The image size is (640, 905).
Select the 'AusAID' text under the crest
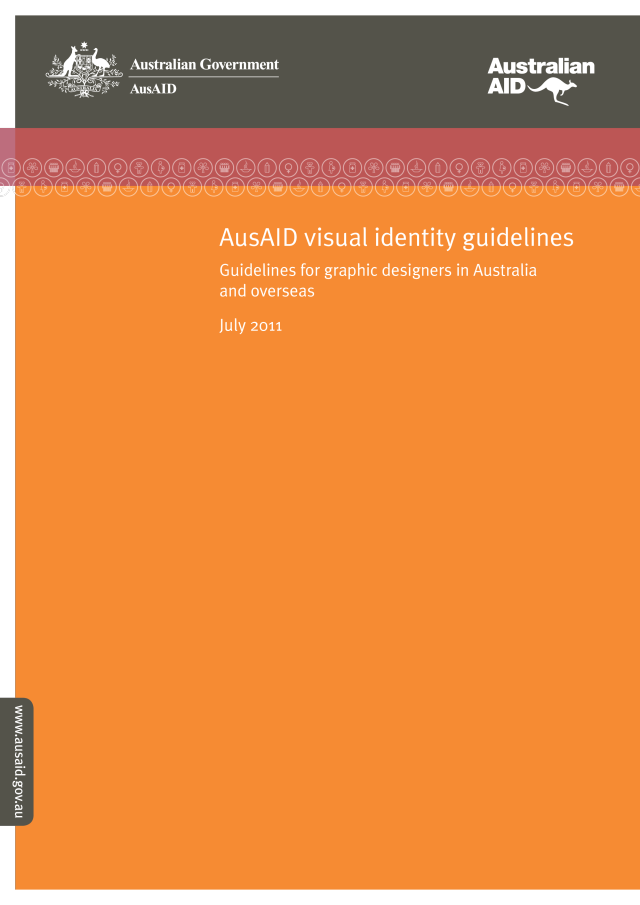point(153,89)
